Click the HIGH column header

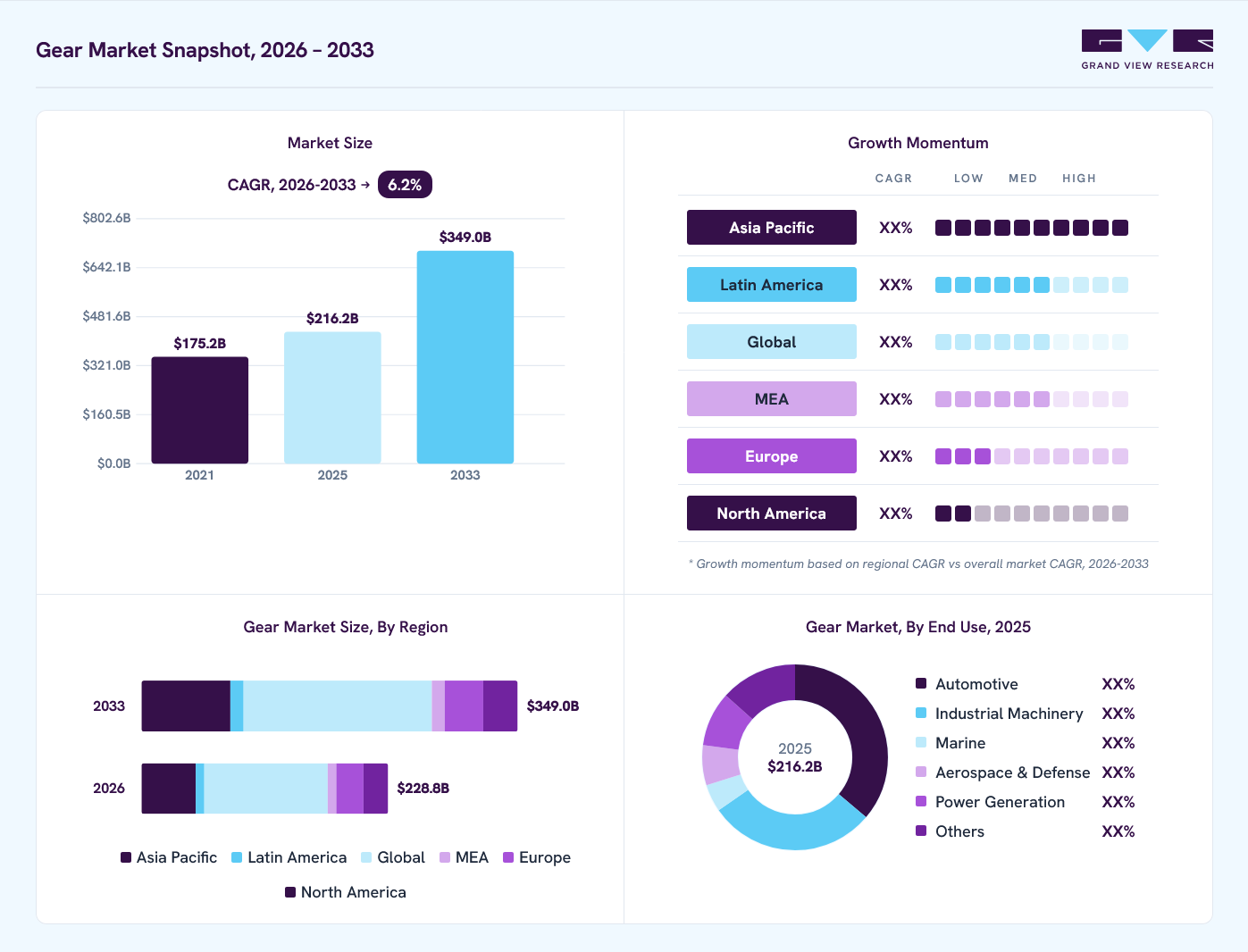pos(1079,179)
